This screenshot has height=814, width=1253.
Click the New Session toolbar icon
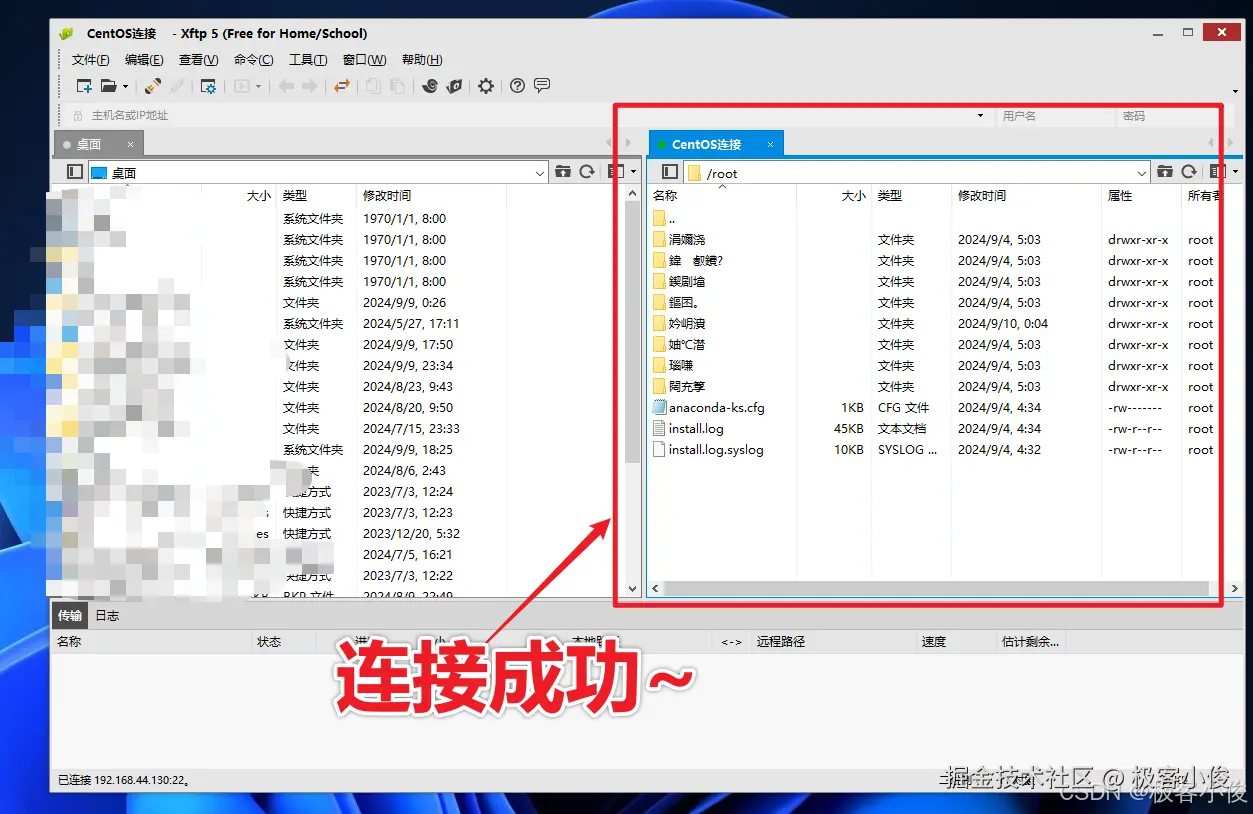85,86
